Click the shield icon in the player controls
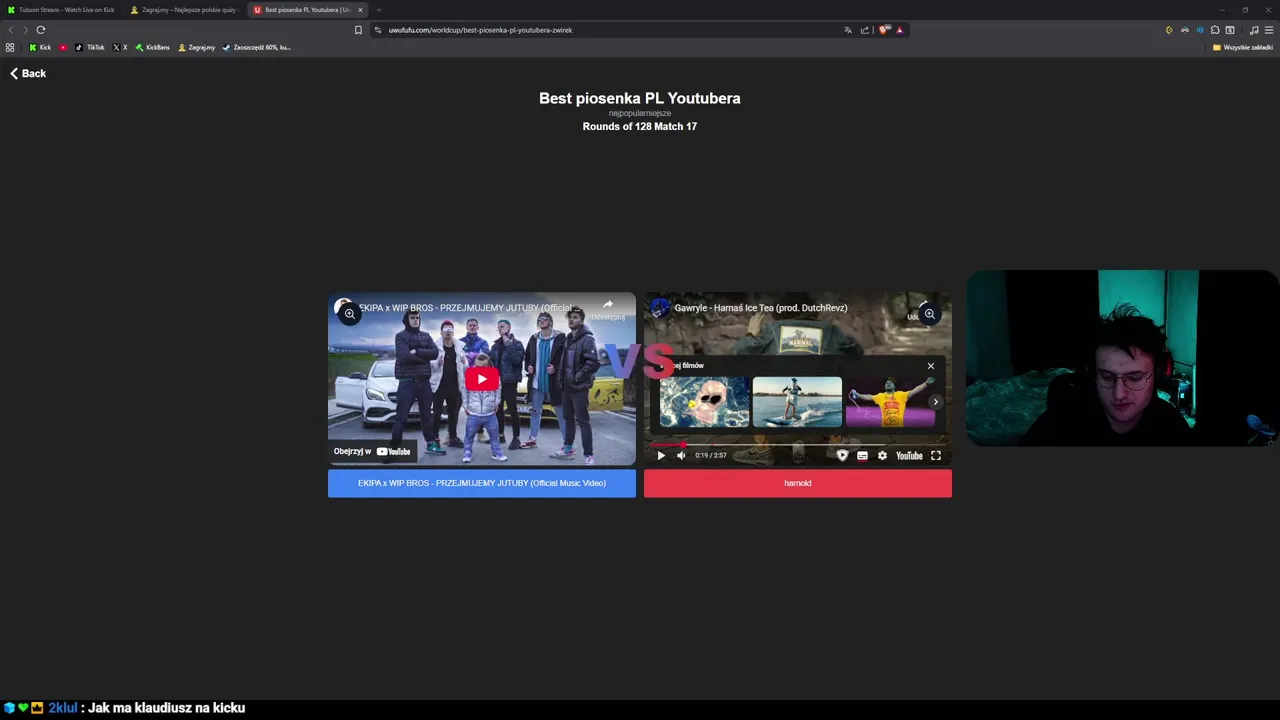The height and width of the screenshot is (720, 1280). click(842, 456)
